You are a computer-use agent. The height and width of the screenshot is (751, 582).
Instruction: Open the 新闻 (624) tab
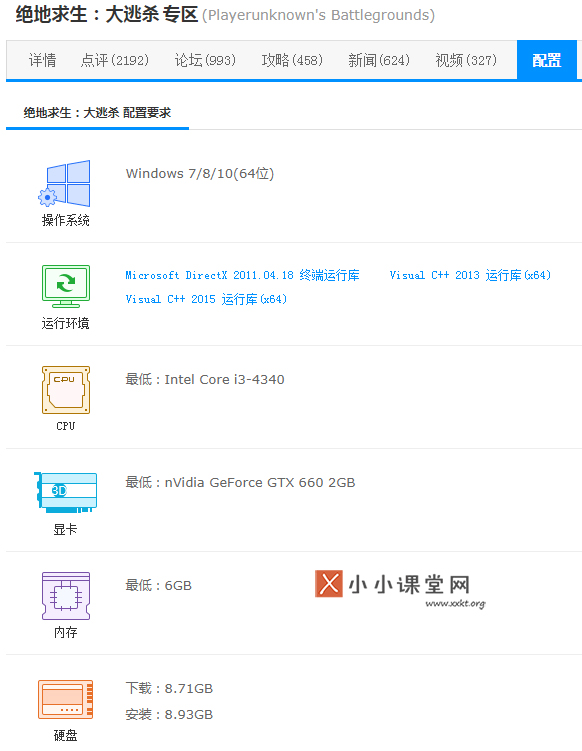(379, 60)
